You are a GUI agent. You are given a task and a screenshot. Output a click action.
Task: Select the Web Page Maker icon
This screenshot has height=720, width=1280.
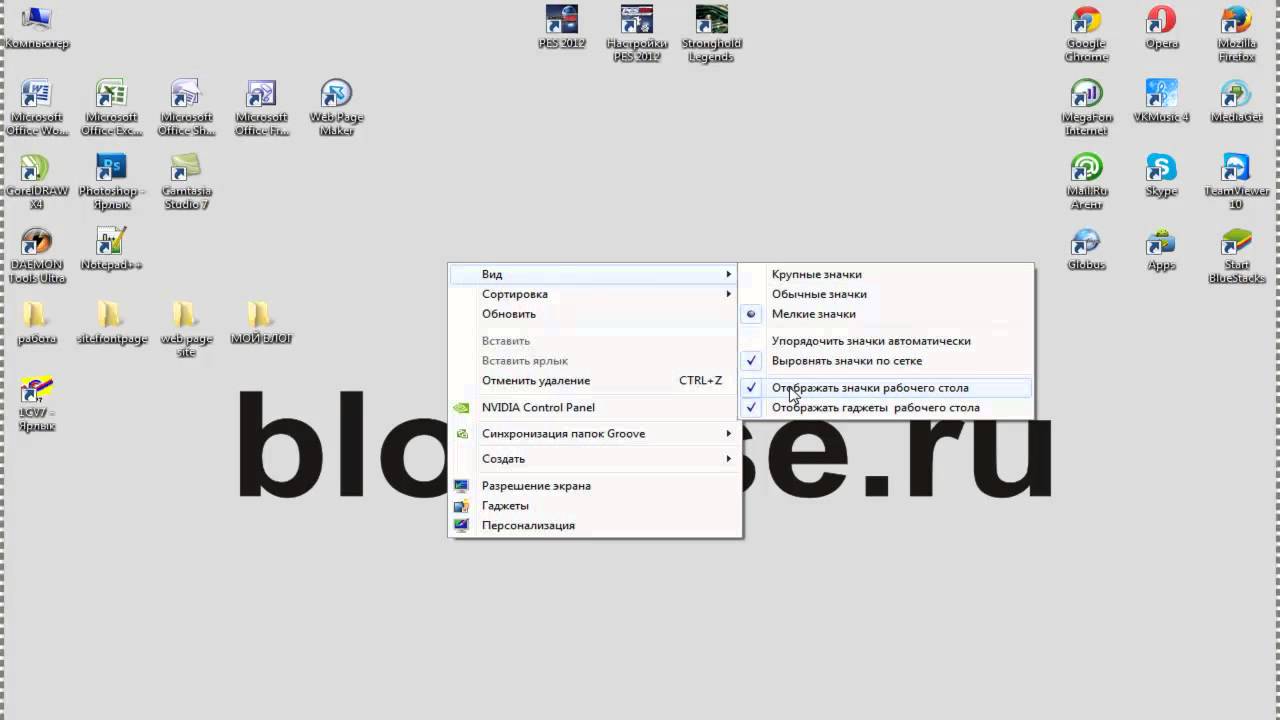336,108
